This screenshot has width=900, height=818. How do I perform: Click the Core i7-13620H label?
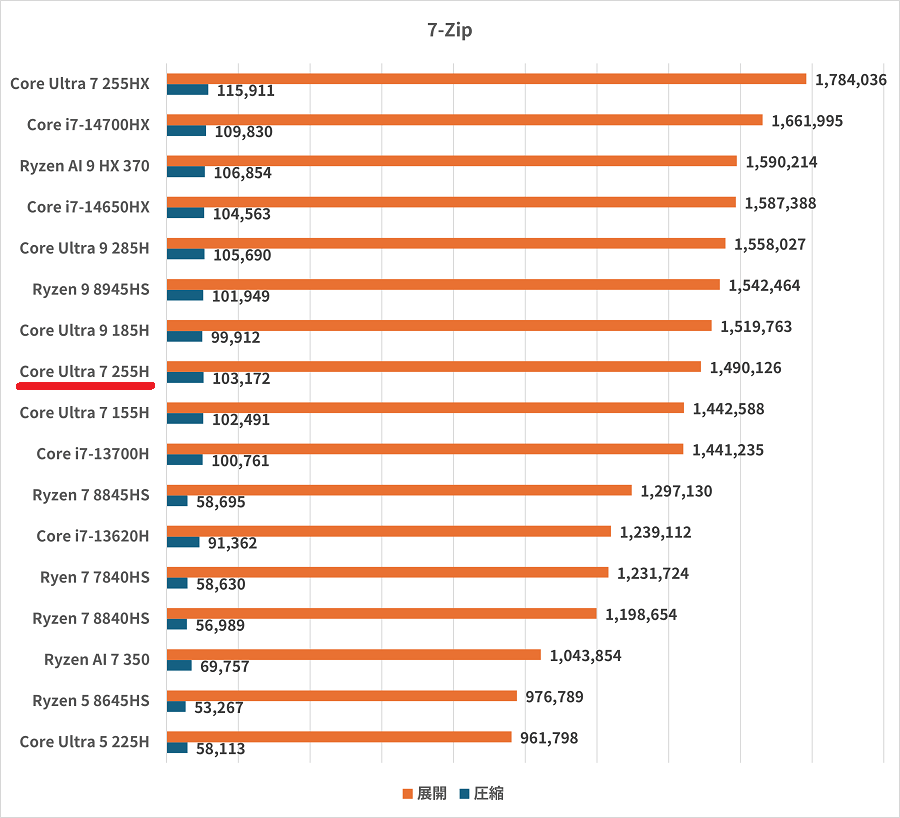(92, 536)
